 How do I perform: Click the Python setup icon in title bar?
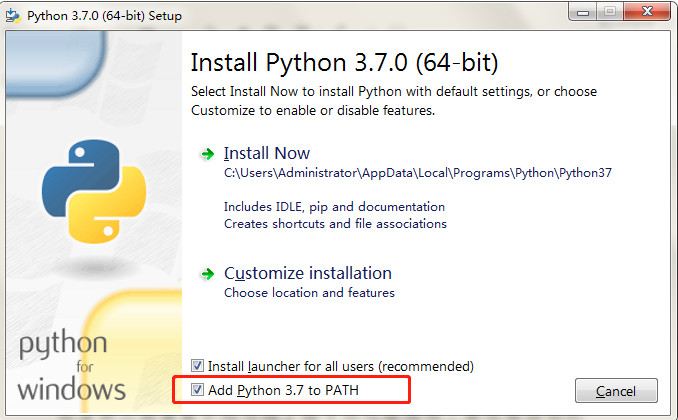point(13,16)
